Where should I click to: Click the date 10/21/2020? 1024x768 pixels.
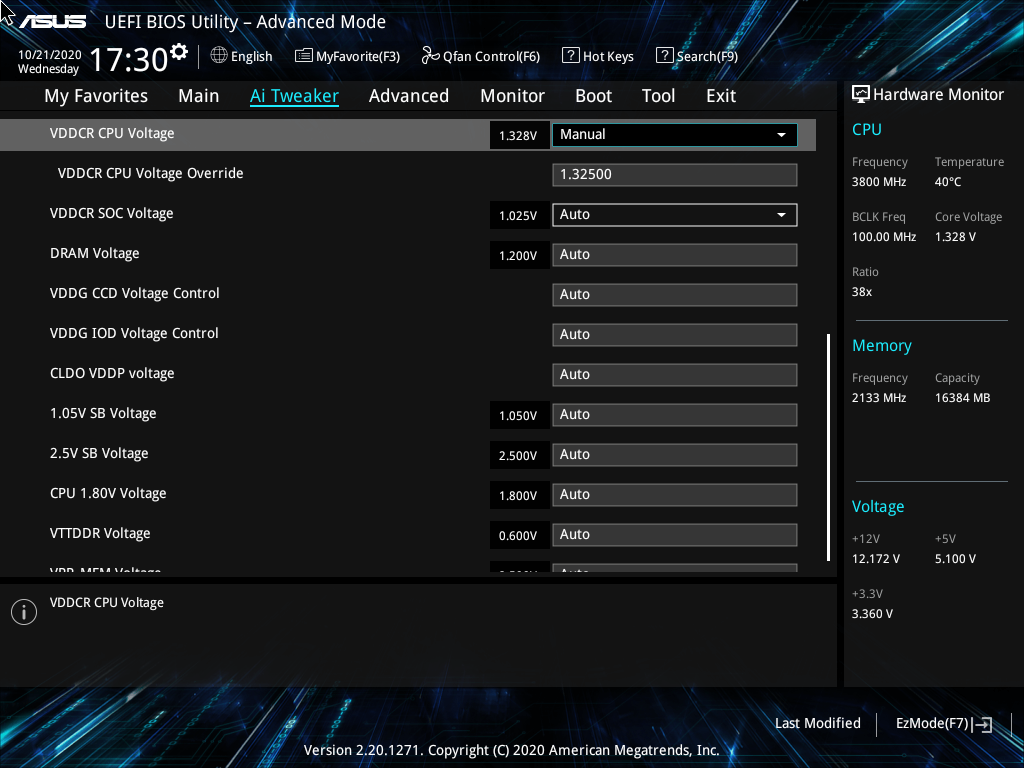[x=50, y=55]
